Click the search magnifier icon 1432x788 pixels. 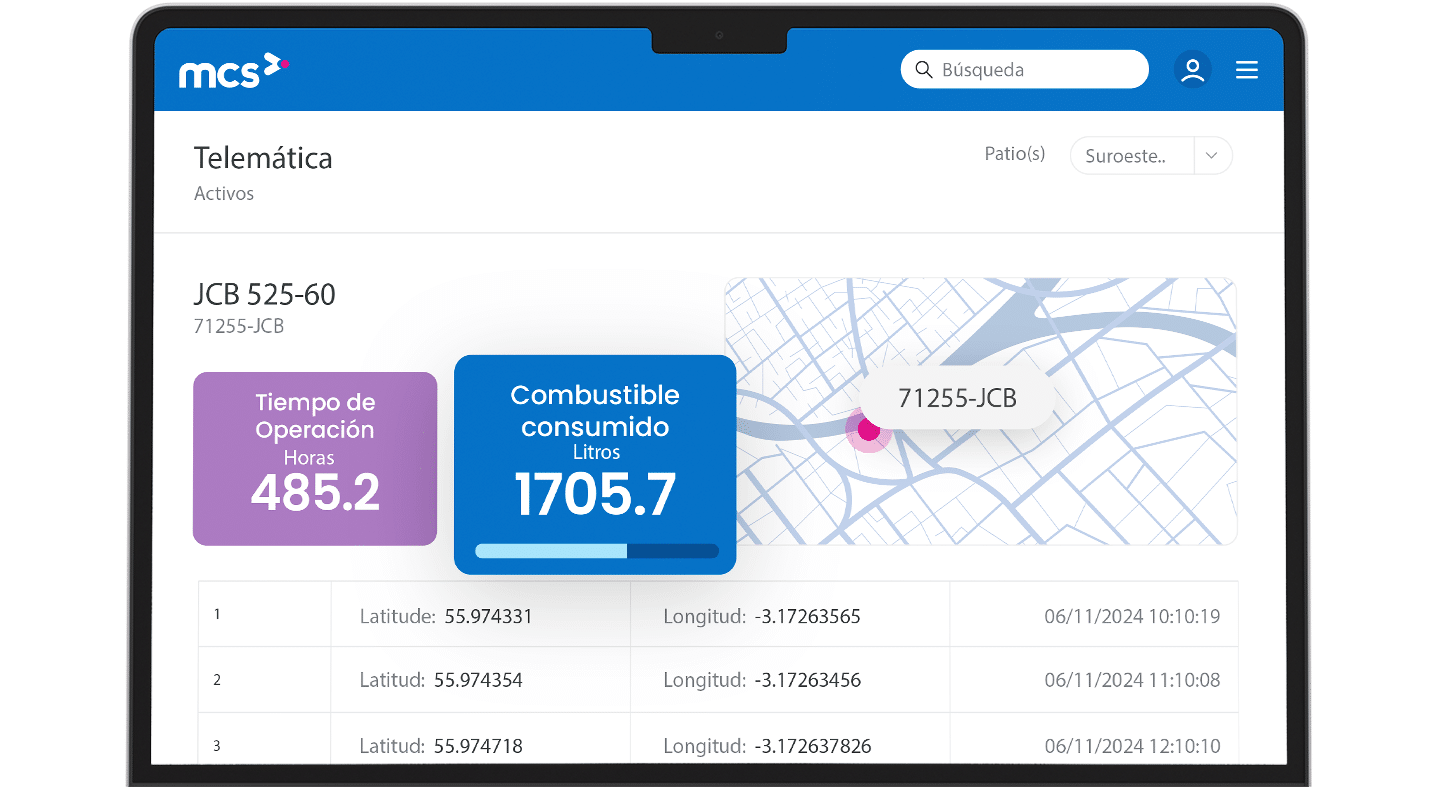pyautogui.click(x=924, y=70)
